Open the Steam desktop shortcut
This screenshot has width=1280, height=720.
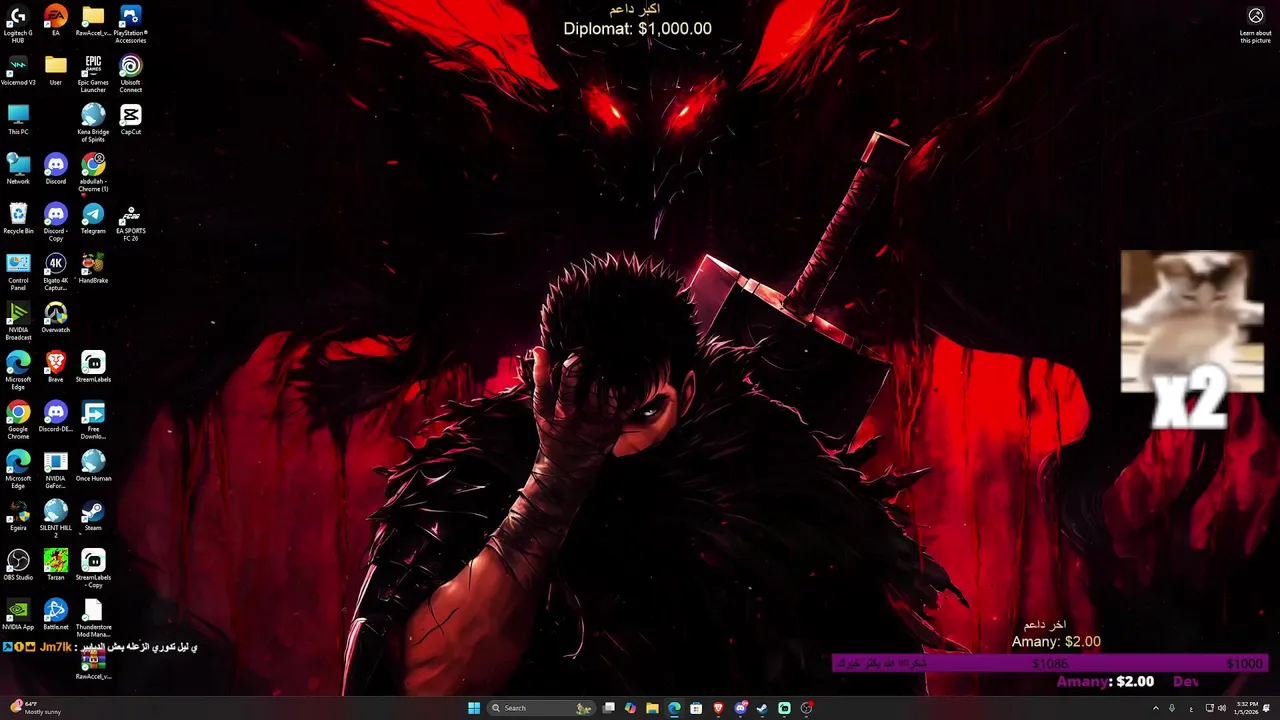click(93, 515)
